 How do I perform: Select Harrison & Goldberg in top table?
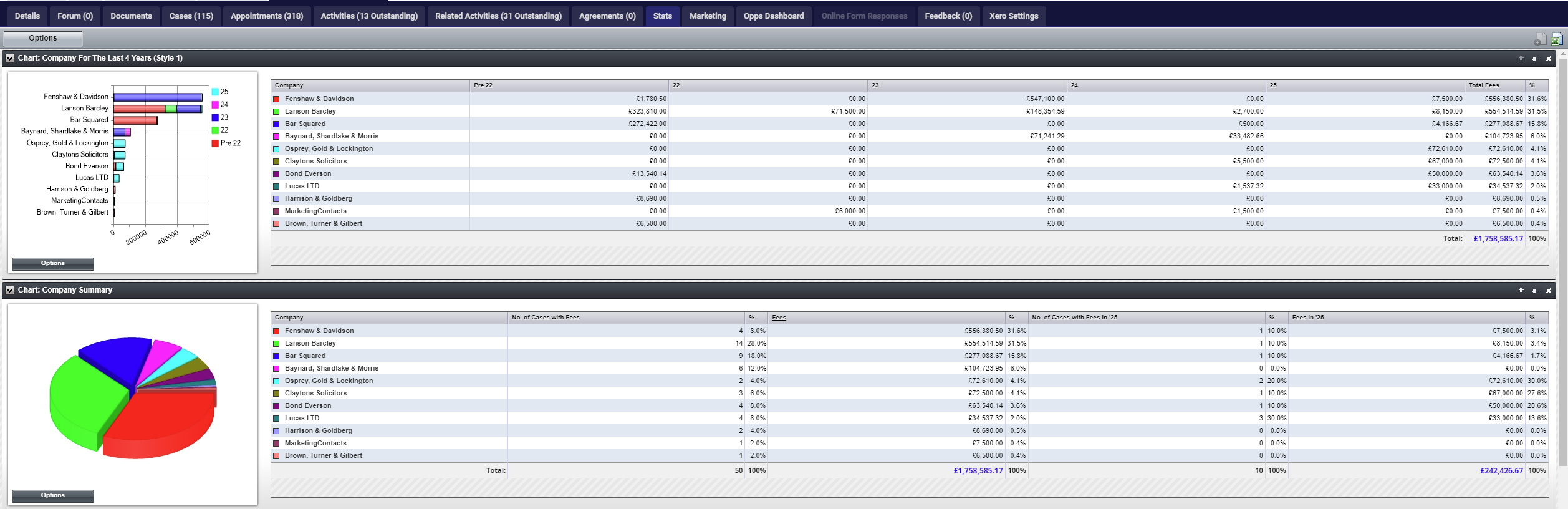pyautogui.click(x=319, y=199)
